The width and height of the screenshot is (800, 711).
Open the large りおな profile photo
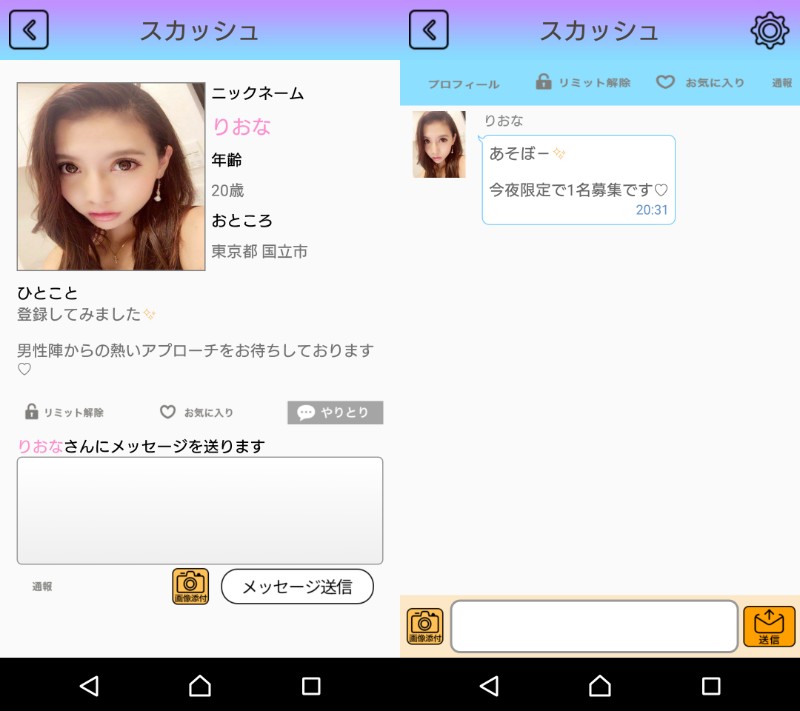tap(111, 176)
